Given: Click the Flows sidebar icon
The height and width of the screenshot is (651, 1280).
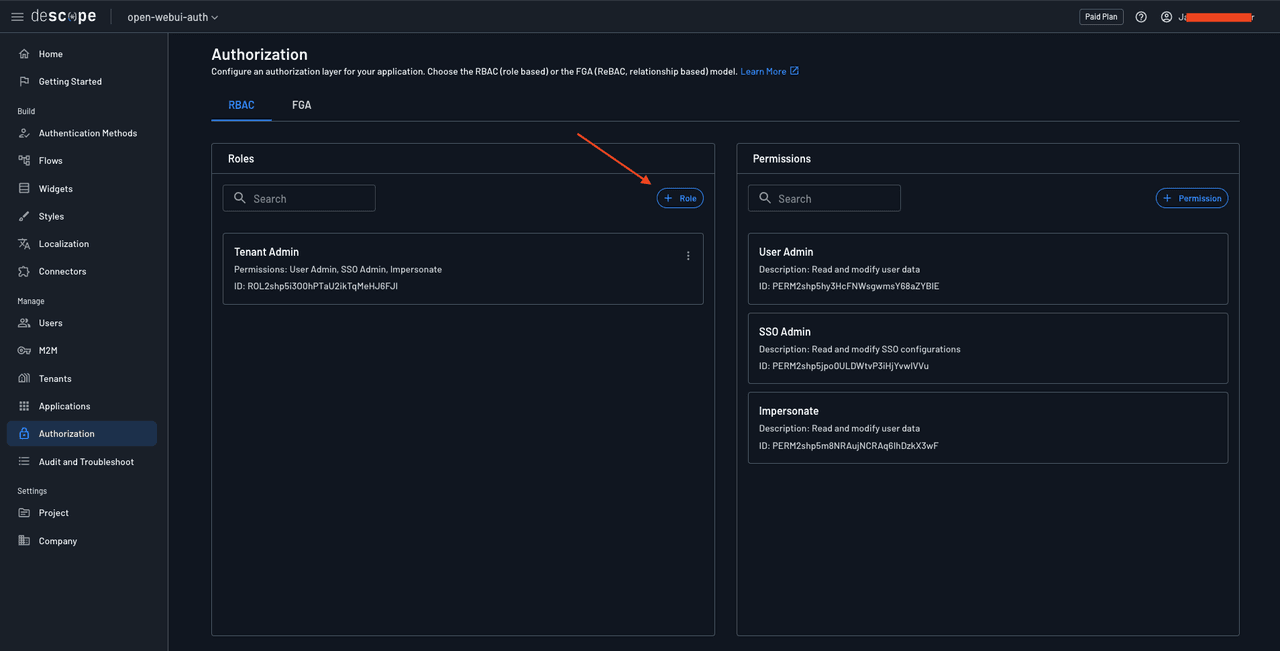Looking at the screenshot, I should point(24,160).
